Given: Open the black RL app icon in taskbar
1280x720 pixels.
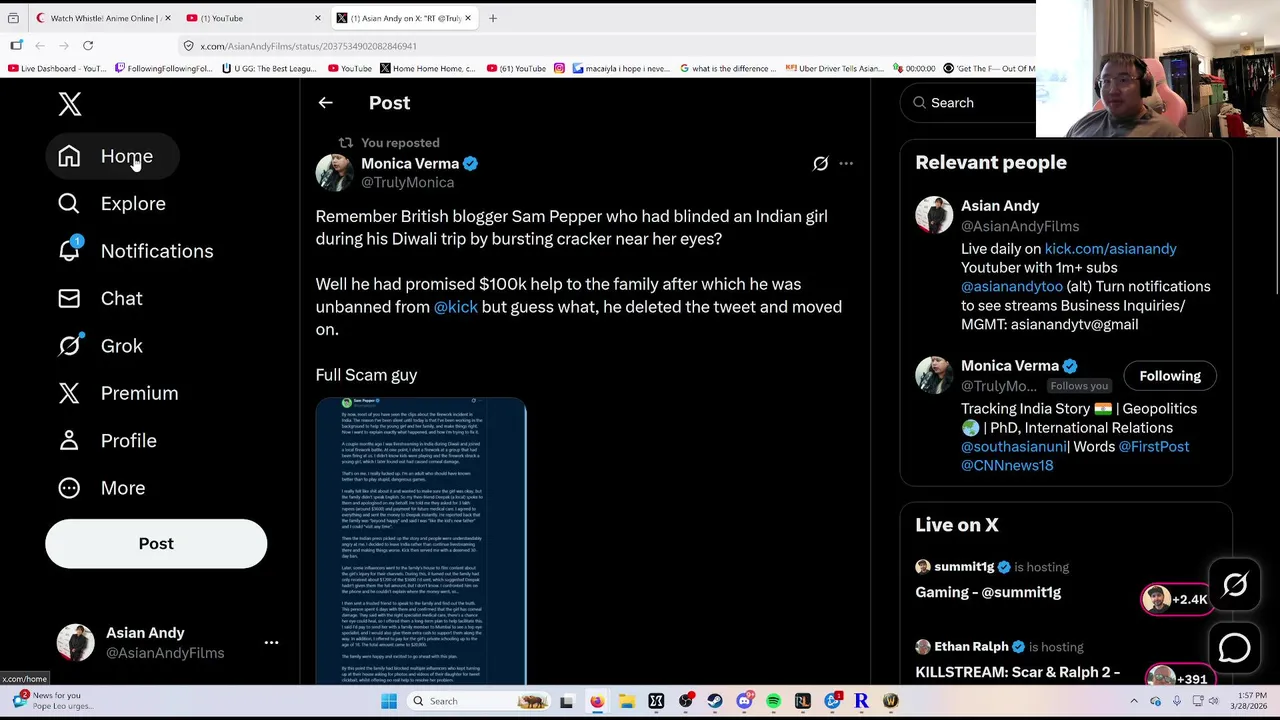Looking at the screenshot, I should click(802, 701).
